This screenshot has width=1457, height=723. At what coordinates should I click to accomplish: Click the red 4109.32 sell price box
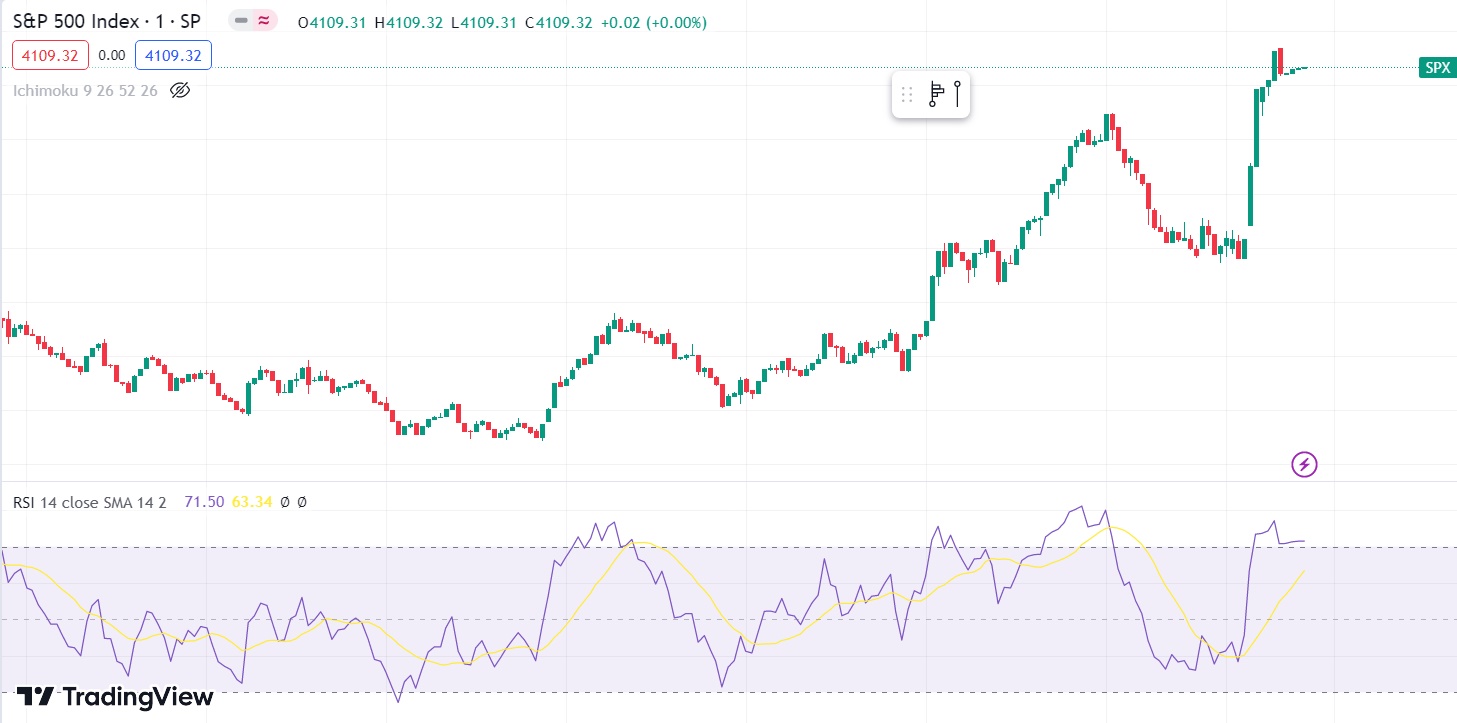coord(51,56)
